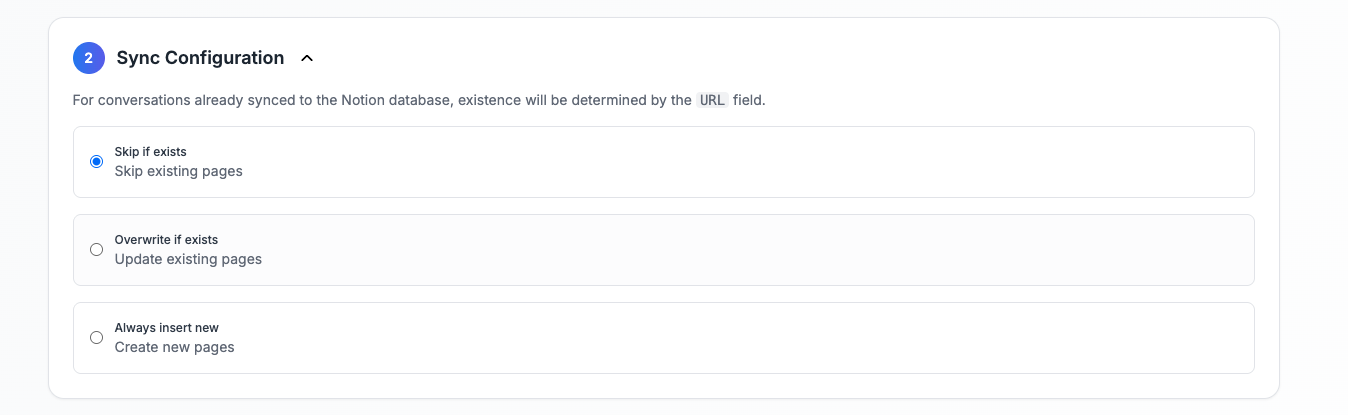The height and width of the screenshot is (415, 1348).
Task: Click the words "Notion database" in the description
Action: 395,101
